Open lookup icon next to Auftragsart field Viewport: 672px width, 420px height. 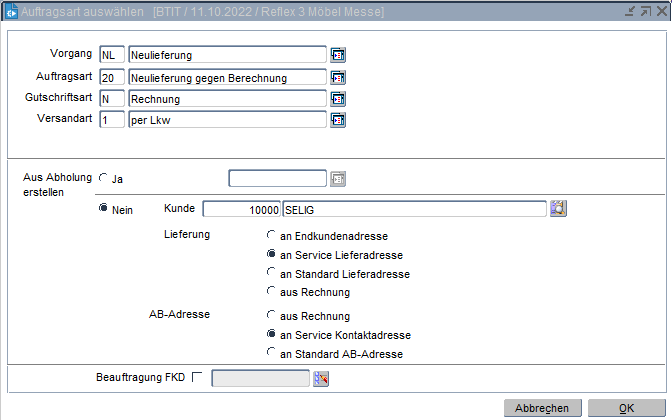338,76
